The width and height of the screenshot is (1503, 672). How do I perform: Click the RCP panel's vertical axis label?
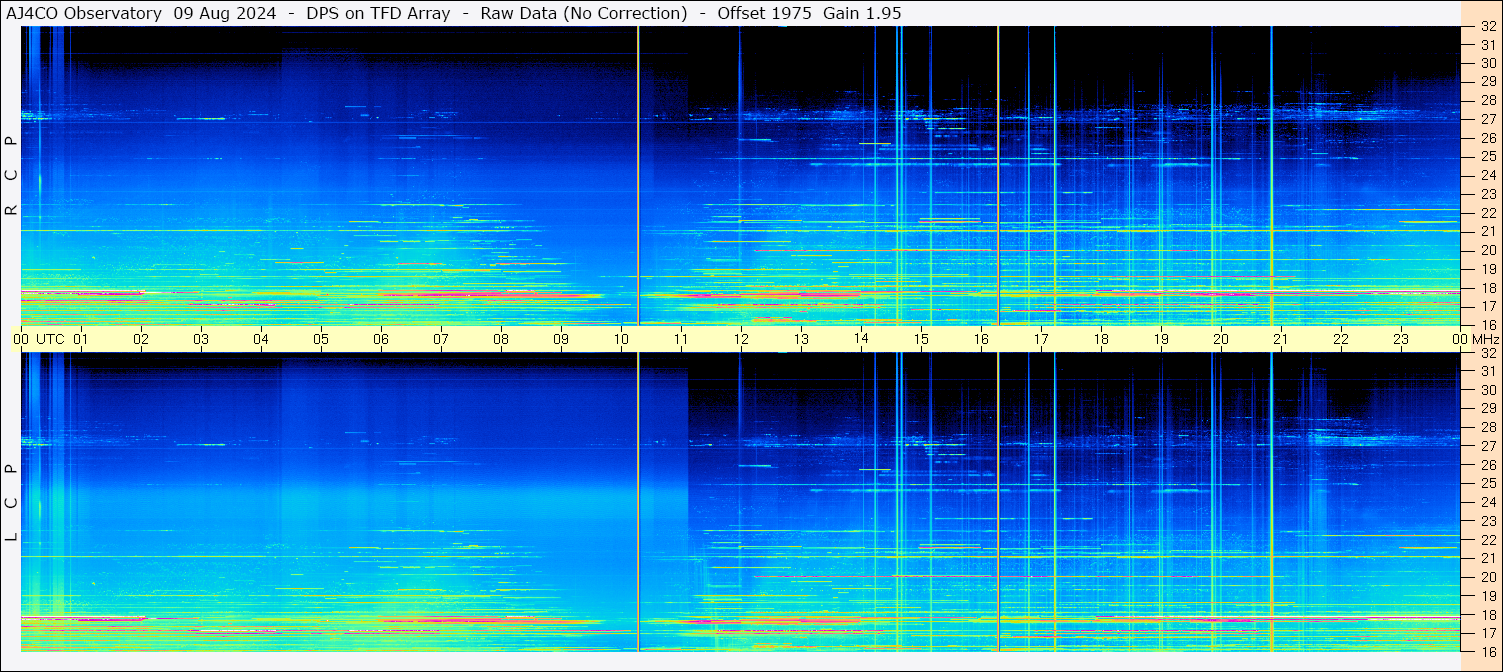tap(12, 175)
